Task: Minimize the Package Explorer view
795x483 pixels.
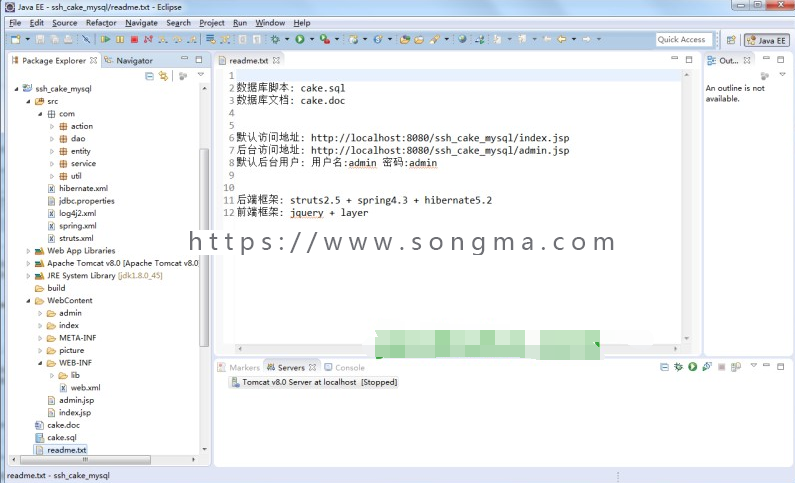Action: click(x=185, y=59)
